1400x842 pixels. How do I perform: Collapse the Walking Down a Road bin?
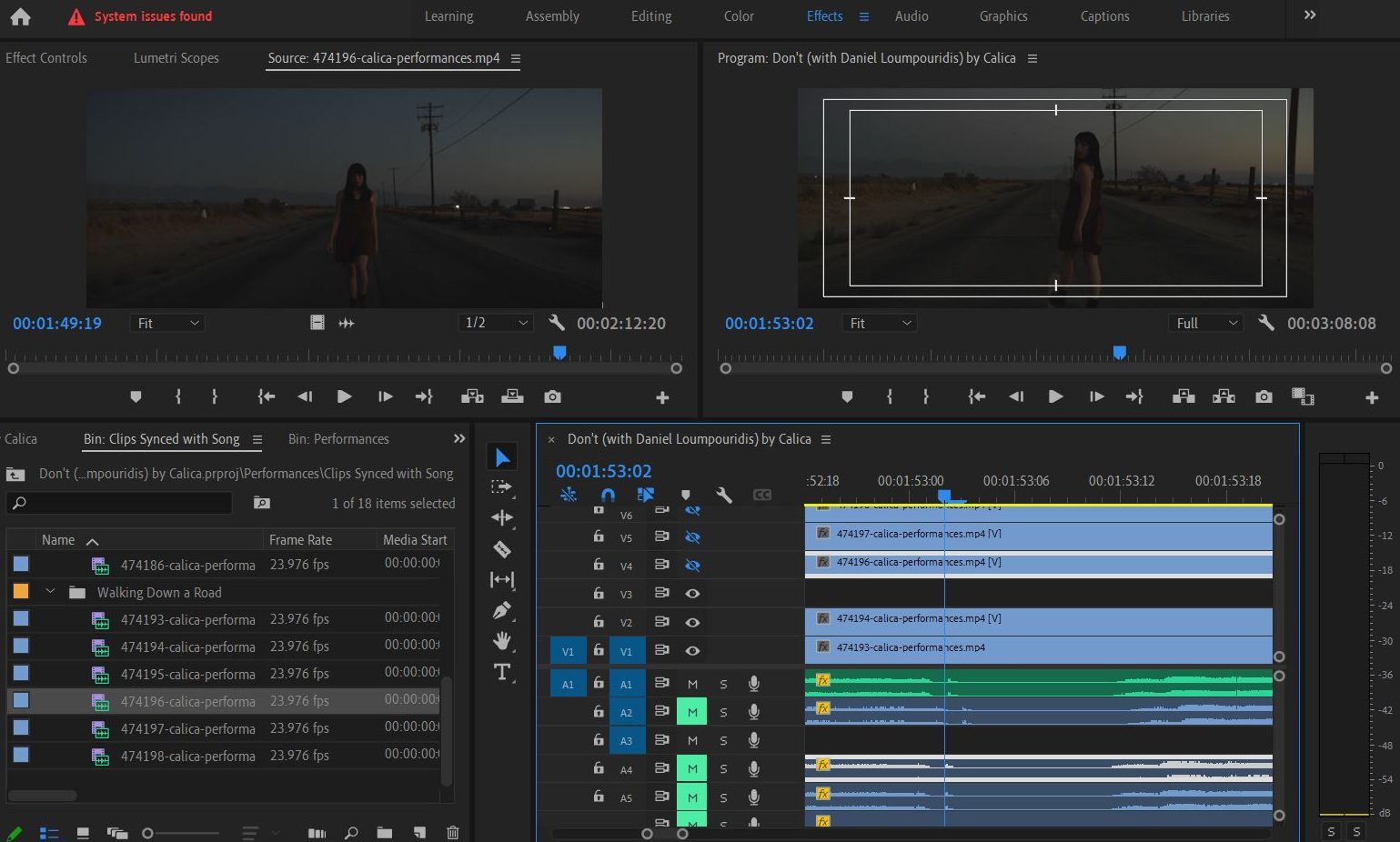coord(51,592)
